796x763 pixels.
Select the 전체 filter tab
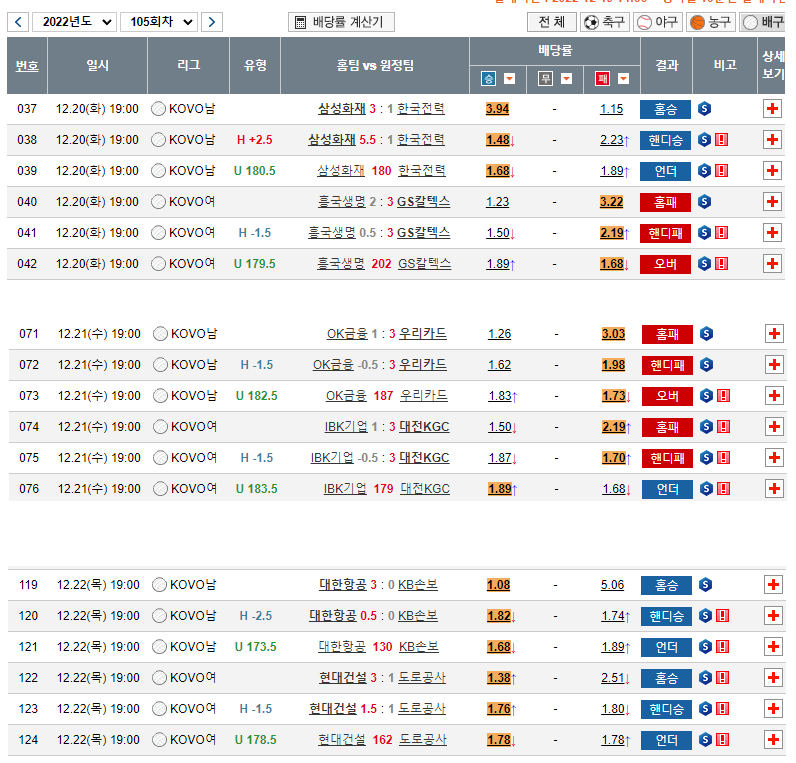tap(551, 22)
